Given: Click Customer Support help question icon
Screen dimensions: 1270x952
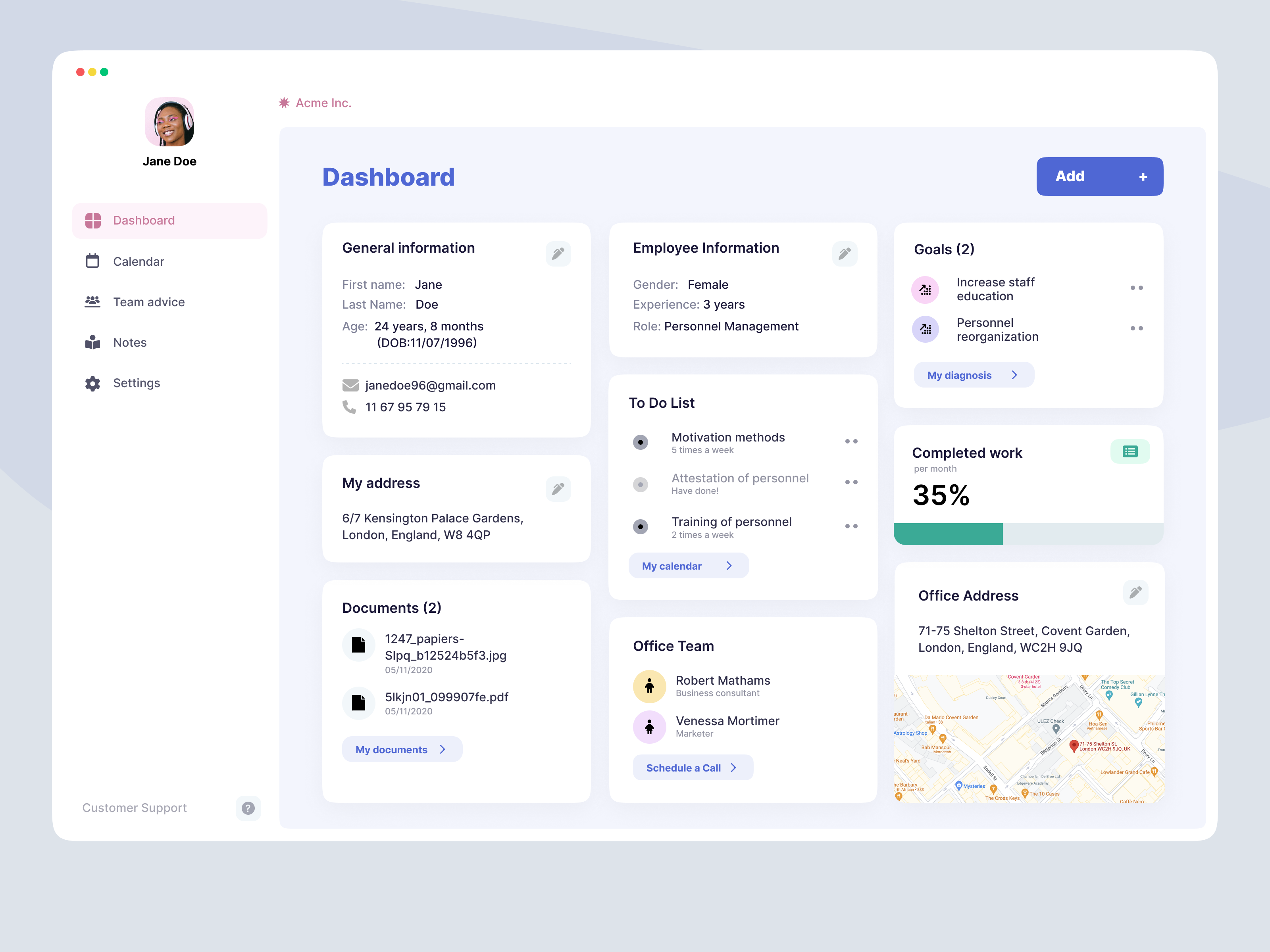Looking at the screenshot, I should (248, 808).
